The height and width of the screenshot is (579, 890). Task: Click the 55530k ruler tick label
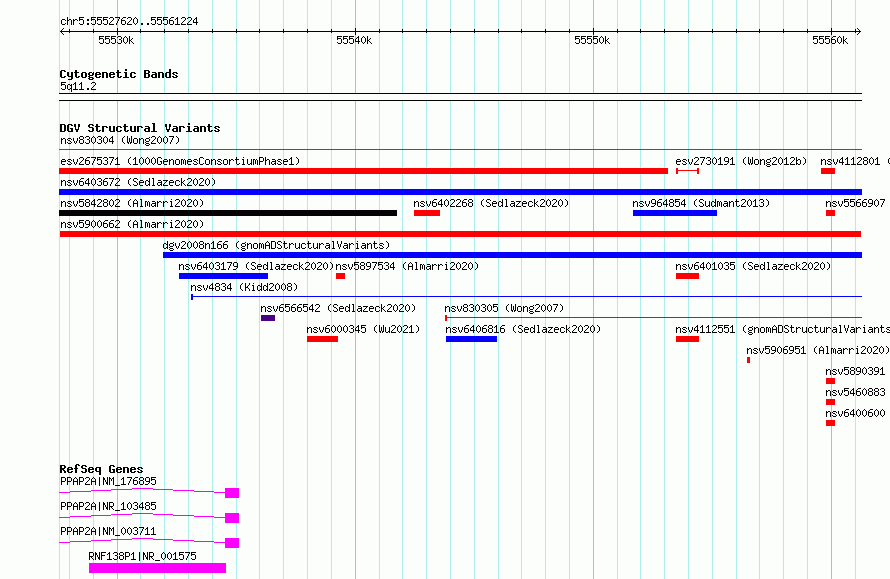click(116, 40)
